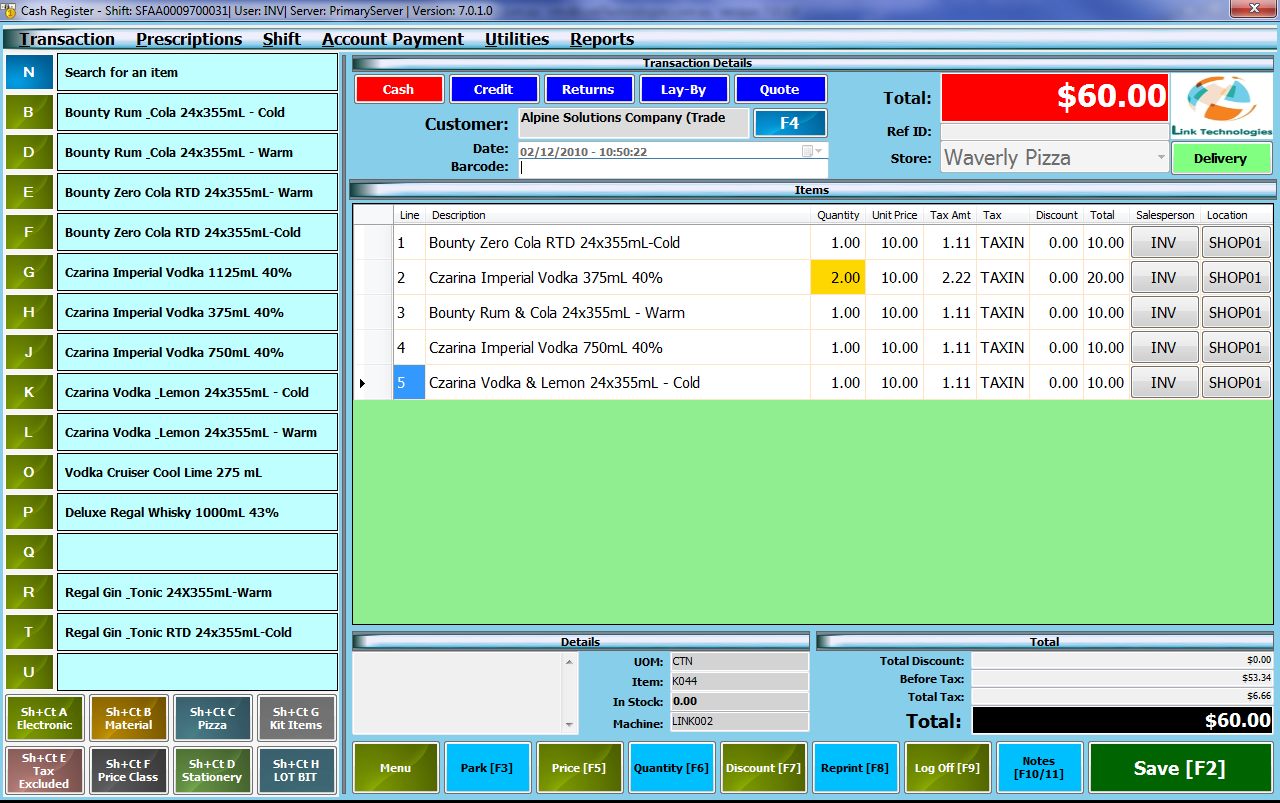Click the K hotkey button
Screen dimensions: 1280x803
[x=29, y=392]
